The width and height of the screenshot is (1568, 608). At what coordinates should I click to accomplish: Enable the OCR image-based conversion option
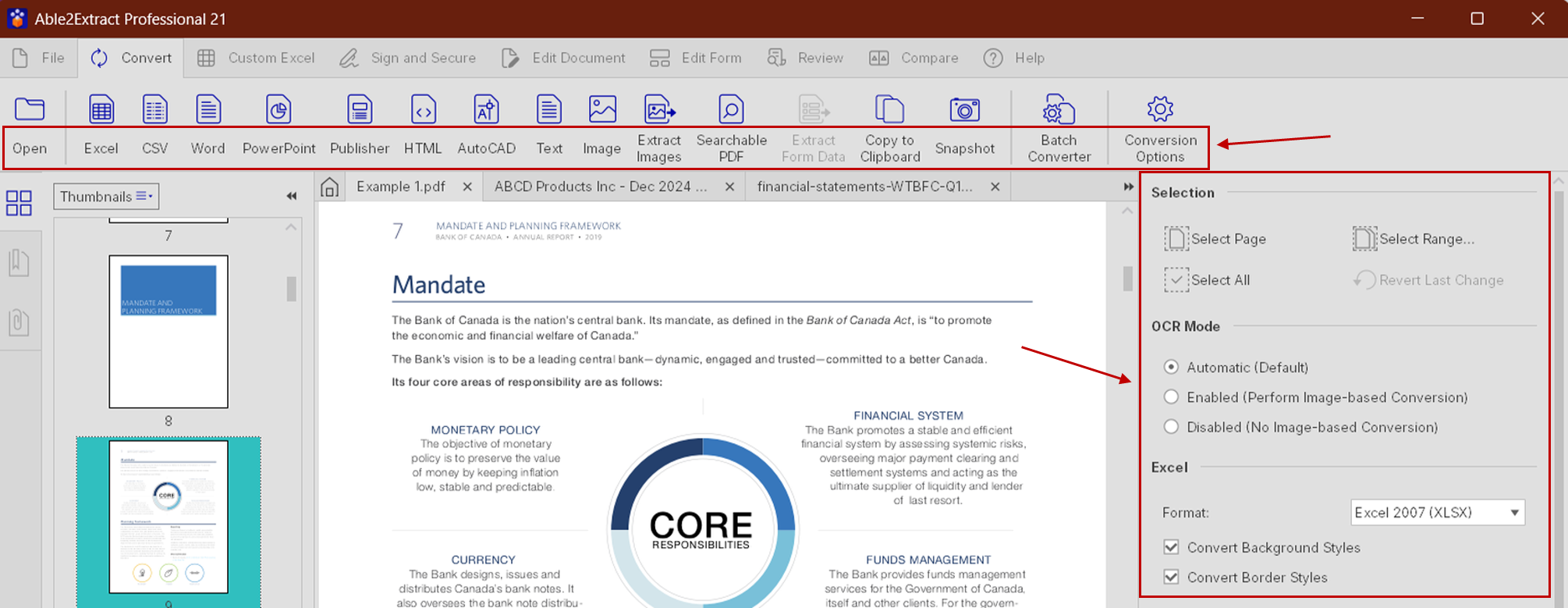click(x=1171, y=397)
